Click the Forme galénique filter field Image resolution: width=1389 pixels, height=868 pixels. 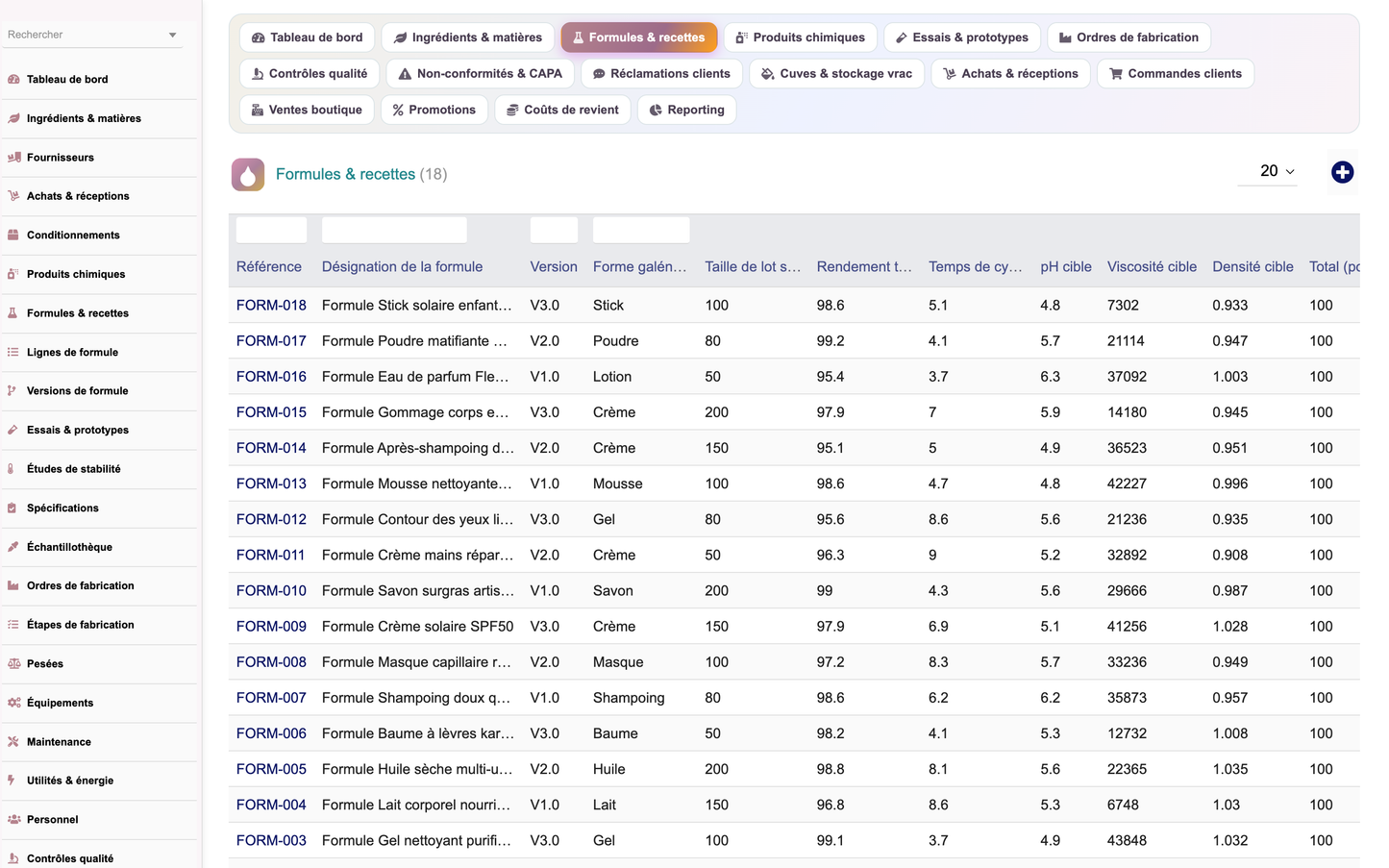tap(641, 230)
